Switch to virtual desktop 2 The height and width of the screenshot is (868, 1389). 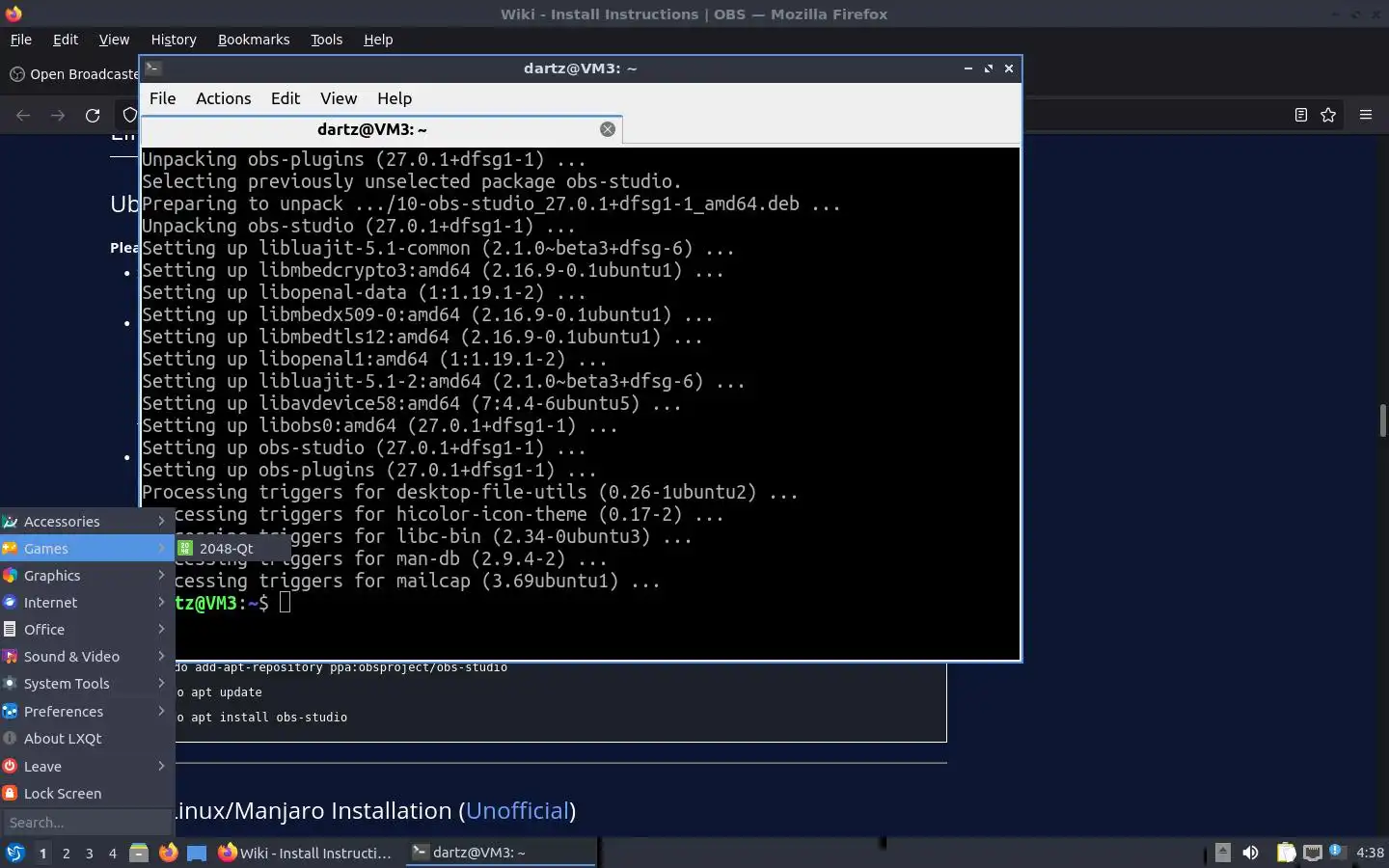coord(66,853)
